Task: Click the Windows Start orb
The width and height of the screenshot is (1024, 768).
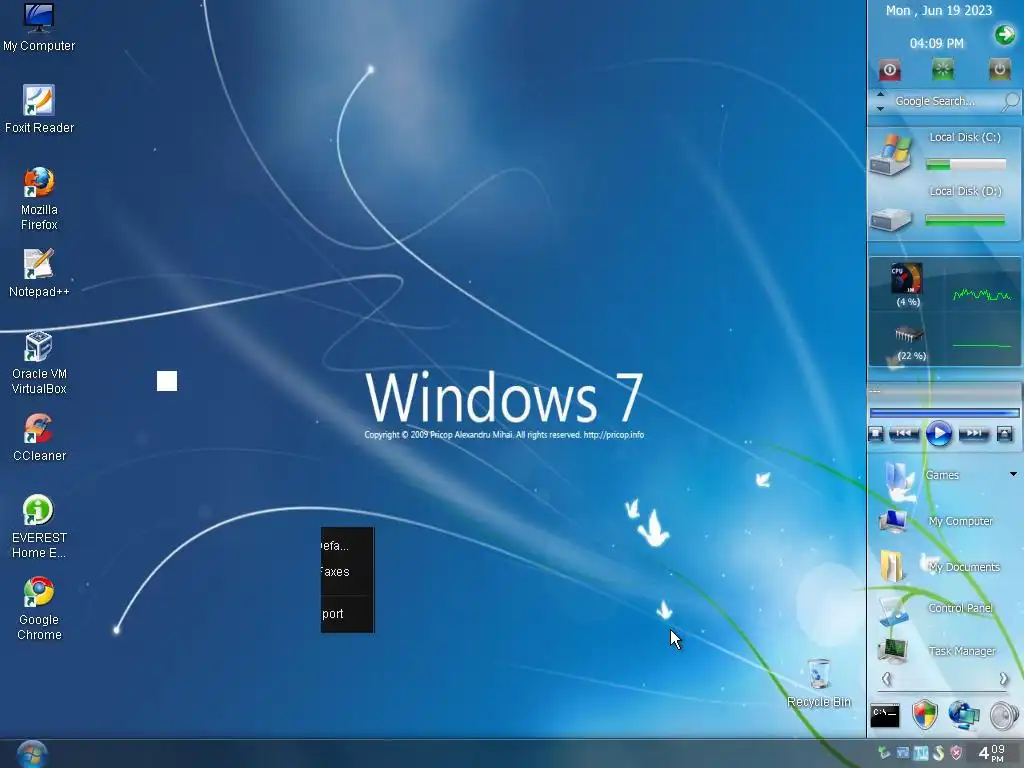Action: tap(31, 754)
